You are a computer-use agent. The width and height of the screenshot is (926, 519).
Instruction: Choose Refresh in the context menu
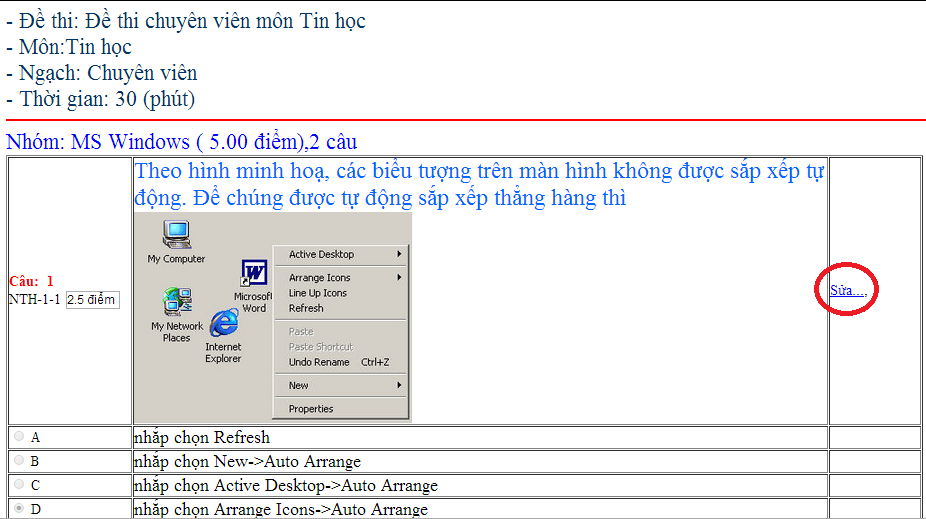click(340, 308)
